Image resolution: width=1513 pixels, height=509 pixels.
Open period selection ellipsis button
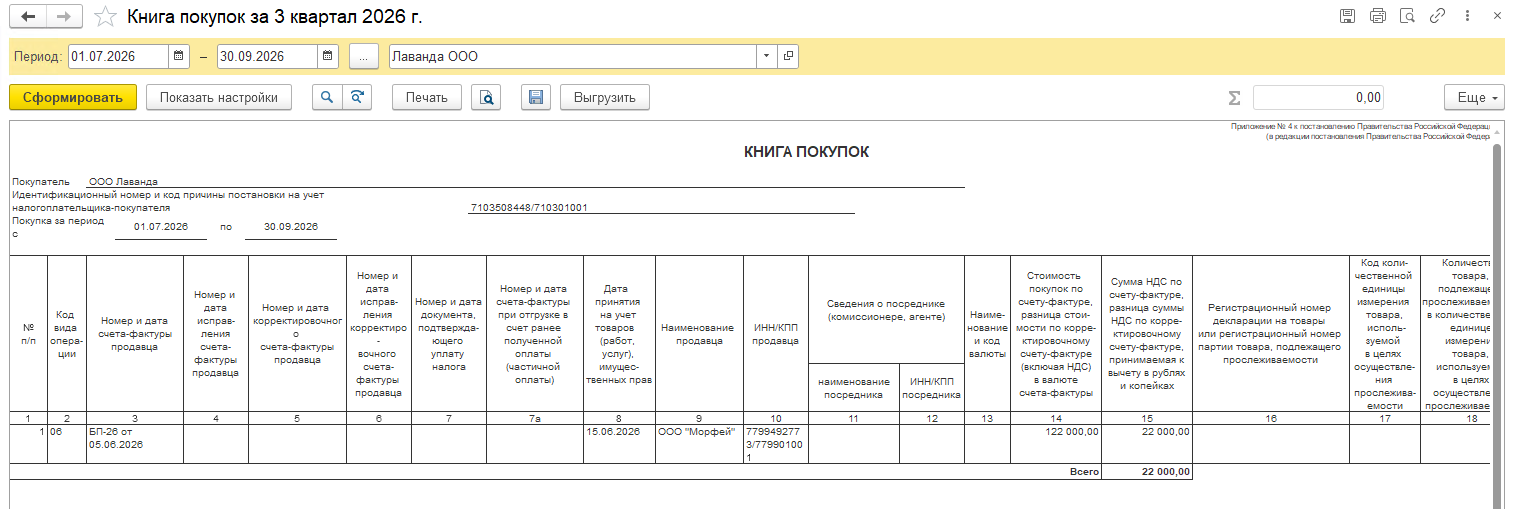(x=364, y=57)
